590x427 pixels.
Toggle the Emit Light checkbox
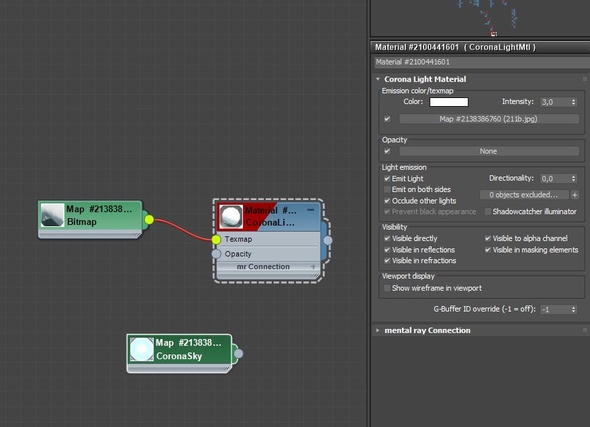click(x=387, y=178)
